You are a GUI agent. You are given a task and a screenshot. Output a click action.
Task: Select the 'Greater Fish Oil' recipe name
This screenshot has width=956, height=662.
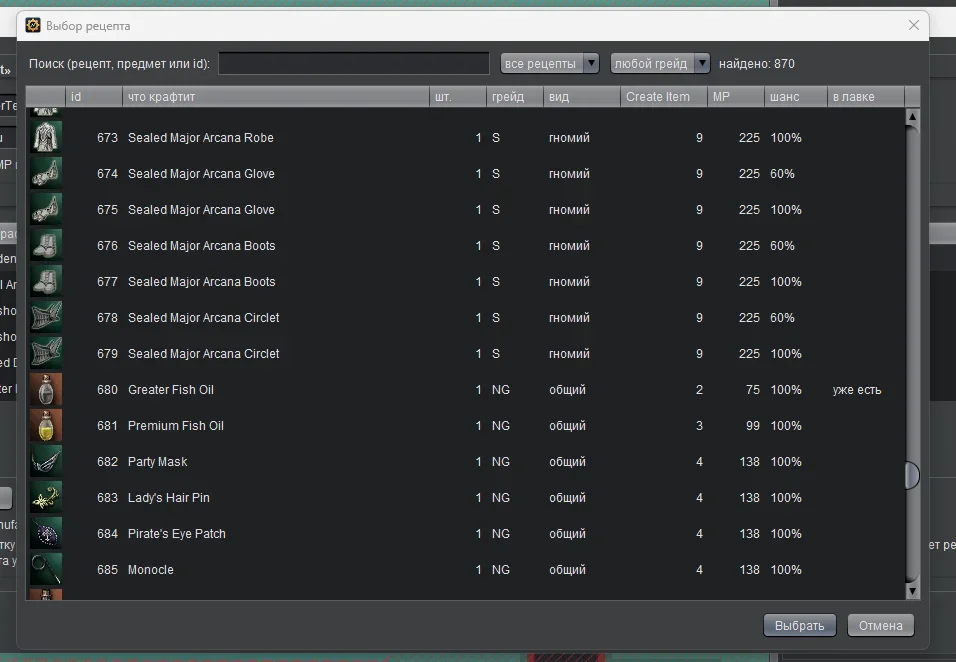[x=171, y=390]
